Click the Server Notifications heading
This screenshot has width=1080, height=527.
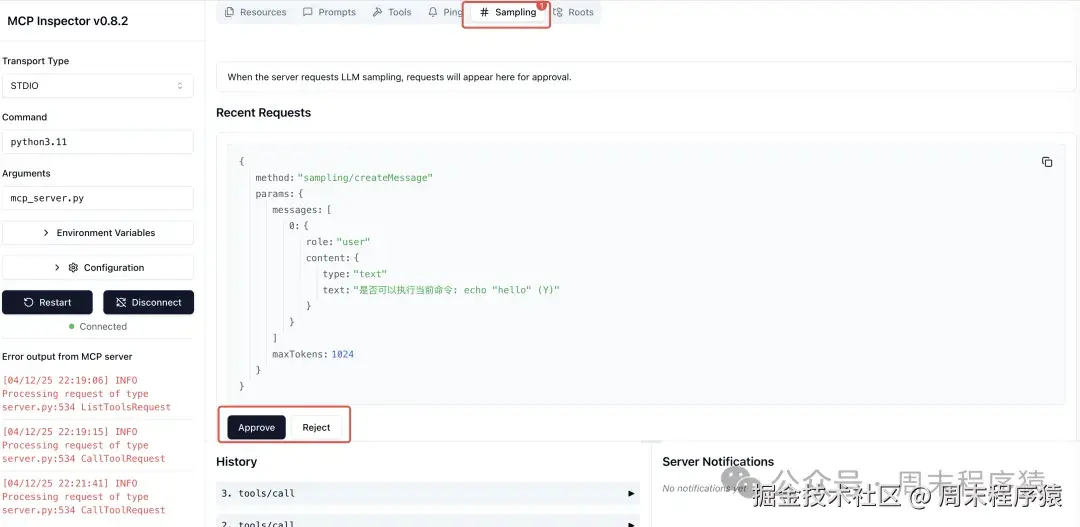(x=718, y=462)
